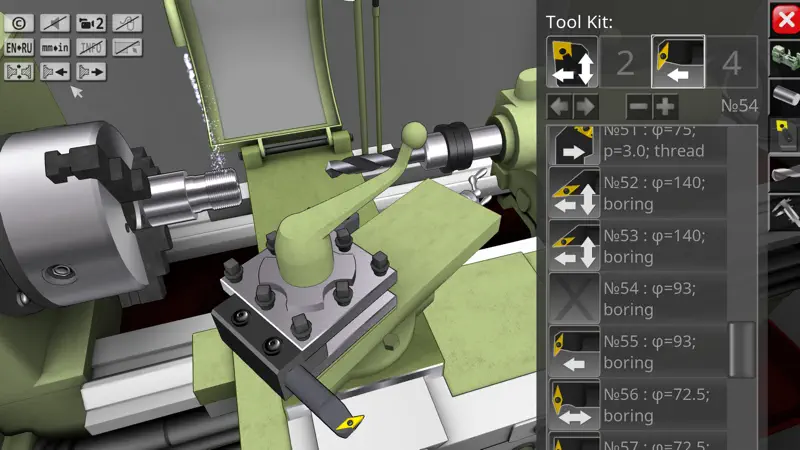Toggle the crossed-out panel cursor button

coord(127,47)
